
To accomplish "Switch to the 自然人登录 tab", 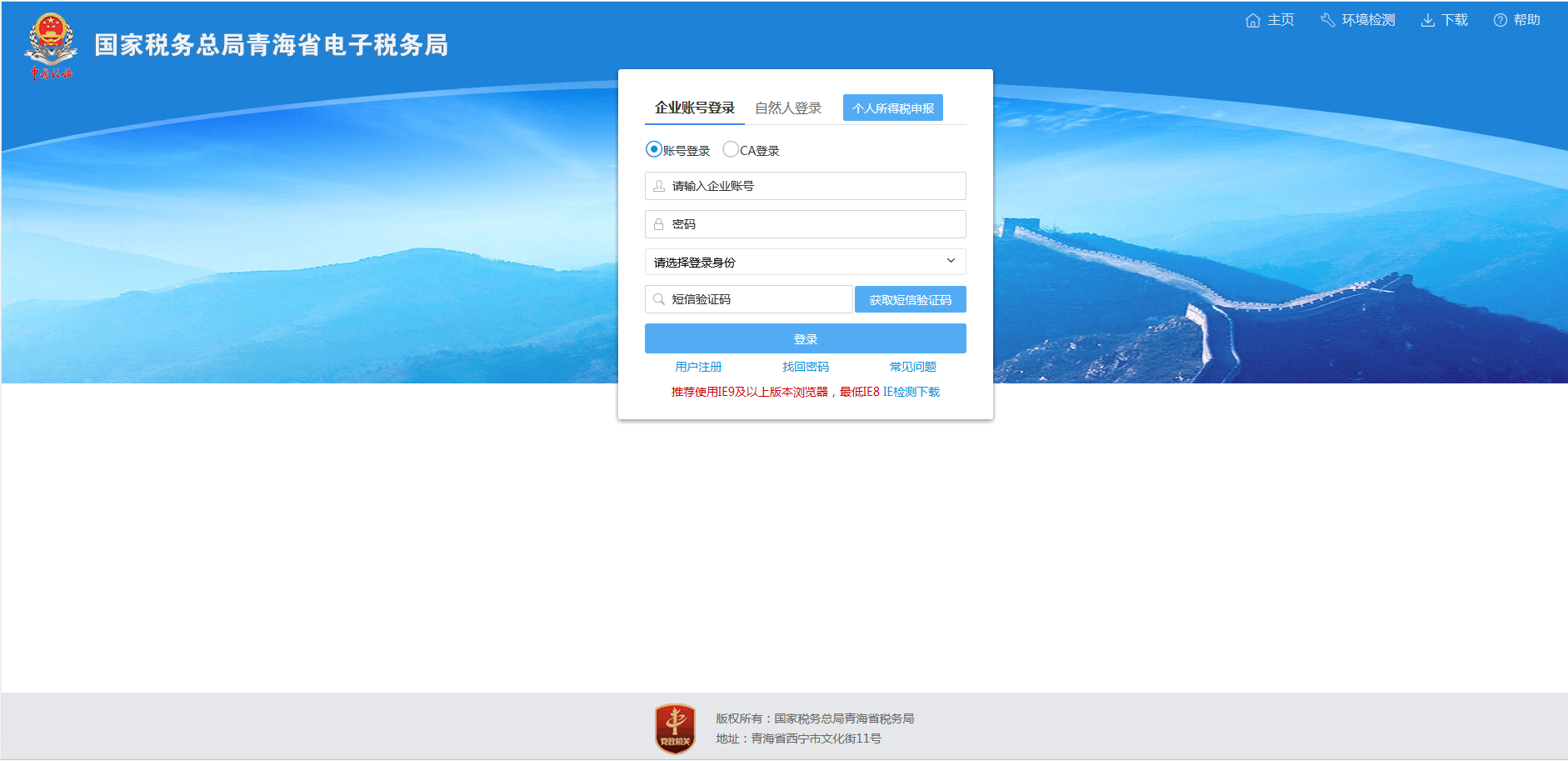I will tap(787, 107).
